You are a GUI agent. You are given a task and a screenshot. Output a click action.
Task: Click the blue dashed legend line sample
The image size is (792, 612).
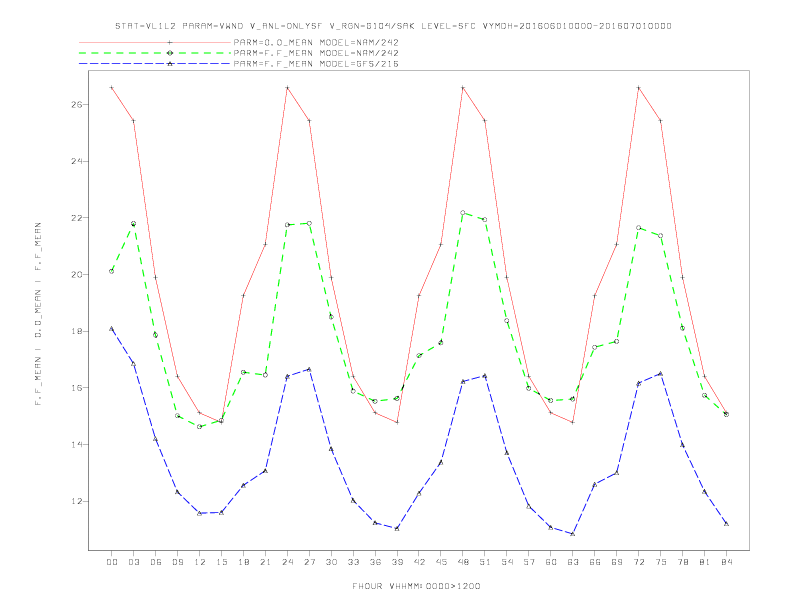click(x=155, y=64)
